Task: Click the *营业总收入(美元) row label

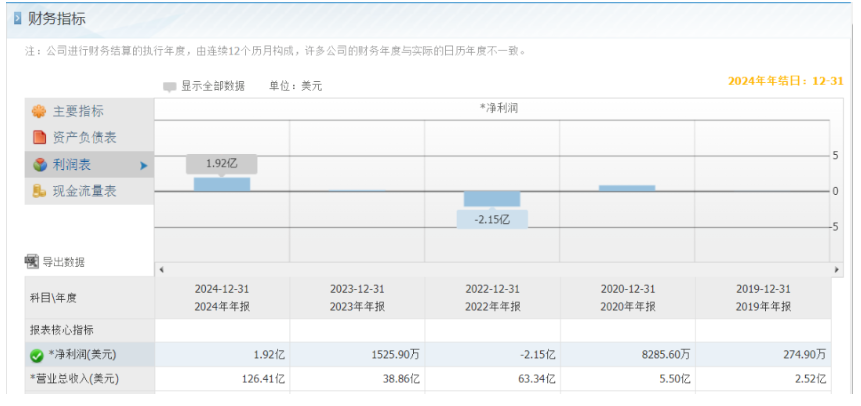Action: pos(74,379)
